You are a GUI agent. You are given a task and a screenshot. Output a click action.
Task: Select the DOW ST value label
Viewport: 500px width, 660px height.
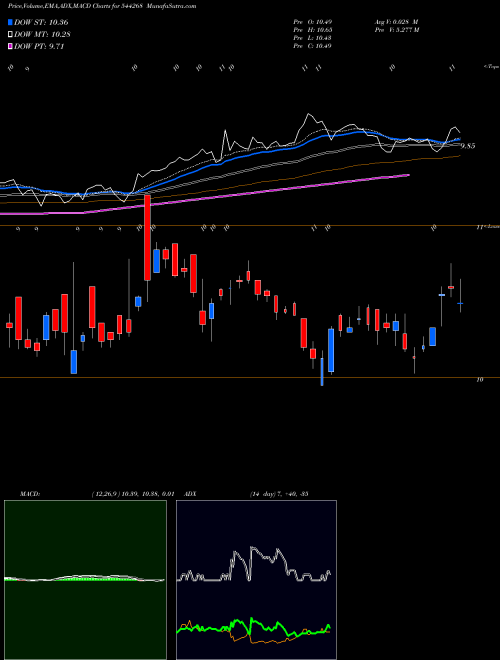click(x=41, y=22)
